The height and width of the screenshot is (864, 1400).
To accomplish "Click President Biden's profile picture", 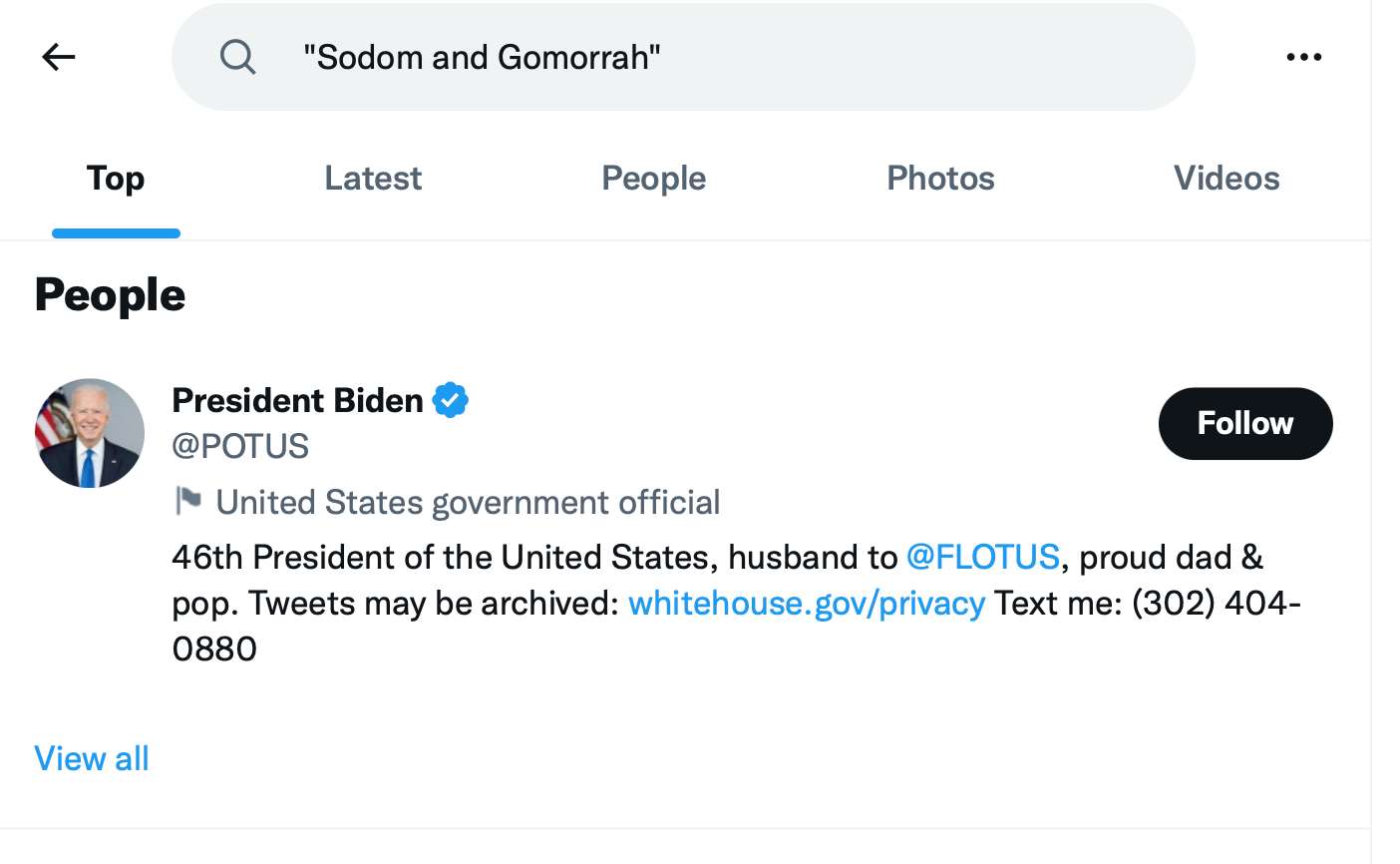I will [x=90, y=433].
